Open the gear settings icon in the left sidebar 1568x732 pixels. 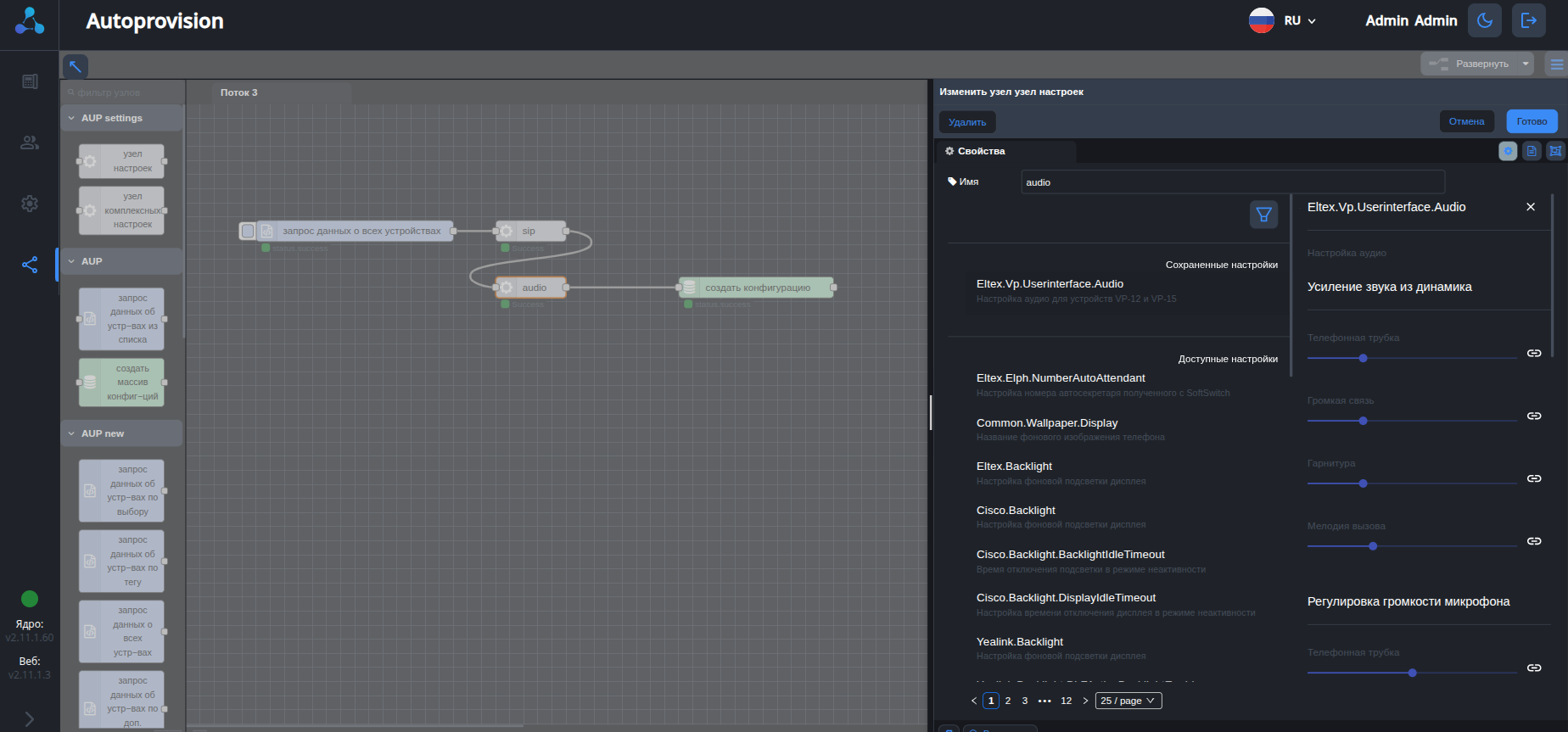point(30,204)
